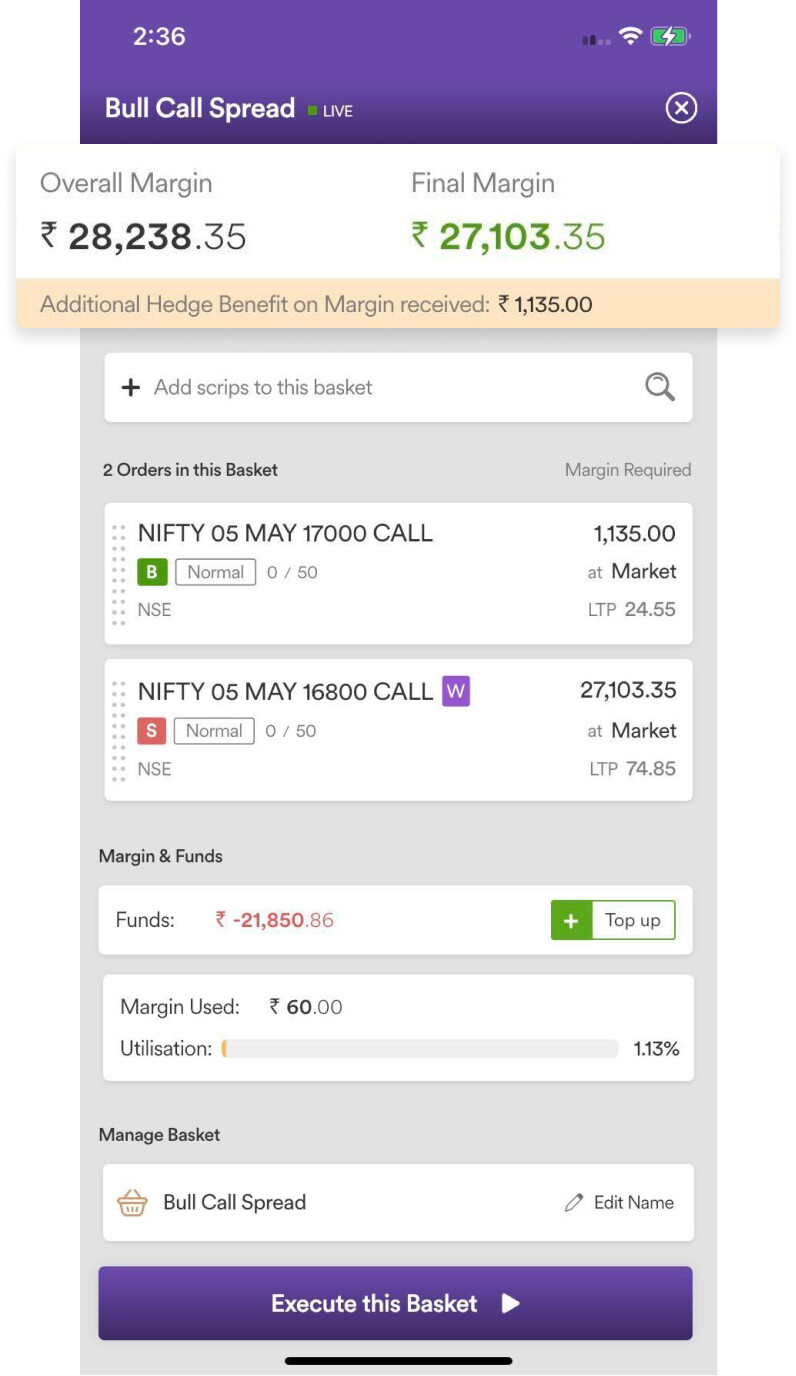Tap the red S sell badge
Screen dimensions: 796x1376
point(150,731)
